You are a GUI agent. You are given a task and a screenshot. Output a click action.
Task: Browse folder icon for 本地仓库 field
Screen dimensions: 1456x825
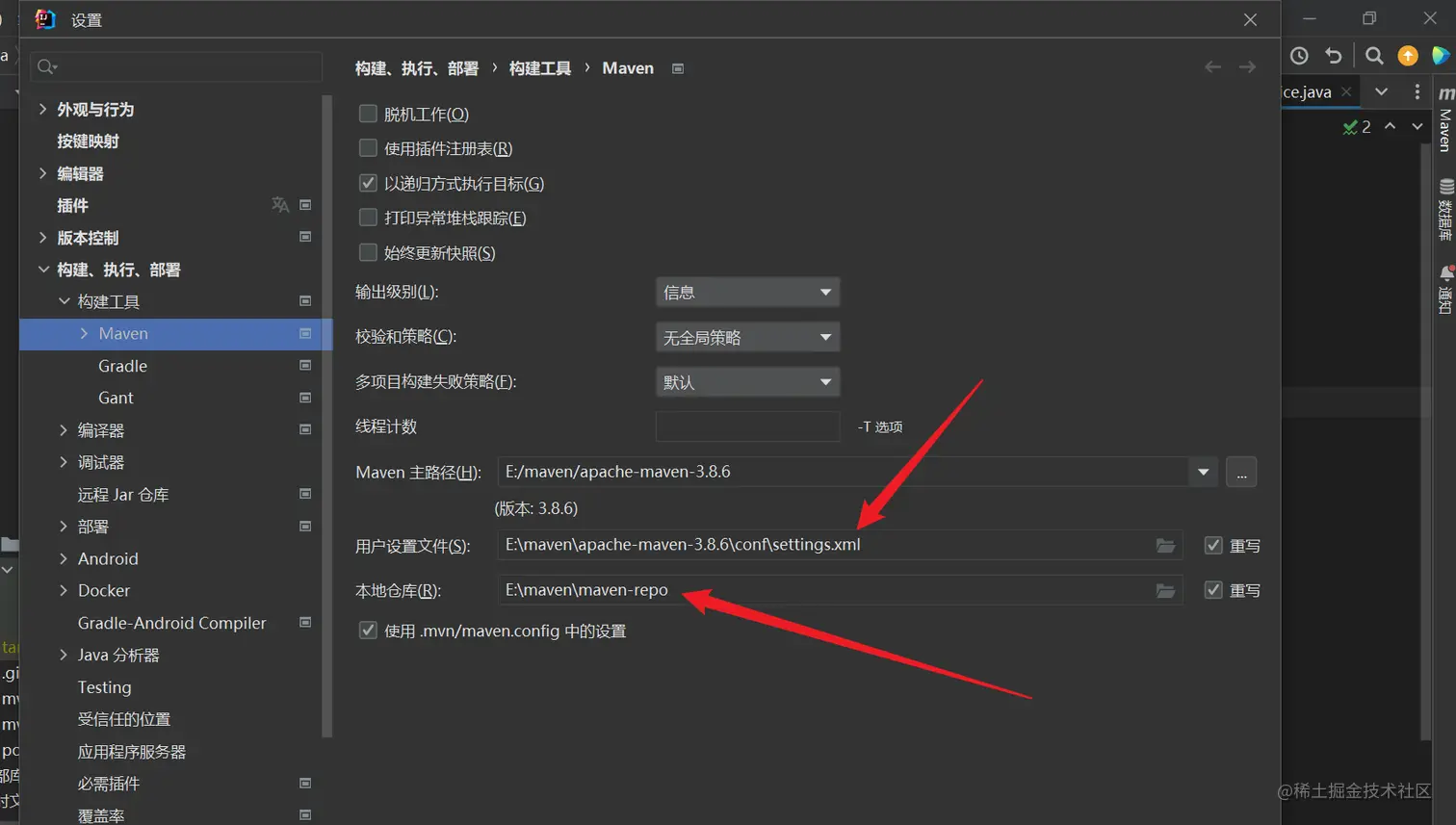(1165, 590)
